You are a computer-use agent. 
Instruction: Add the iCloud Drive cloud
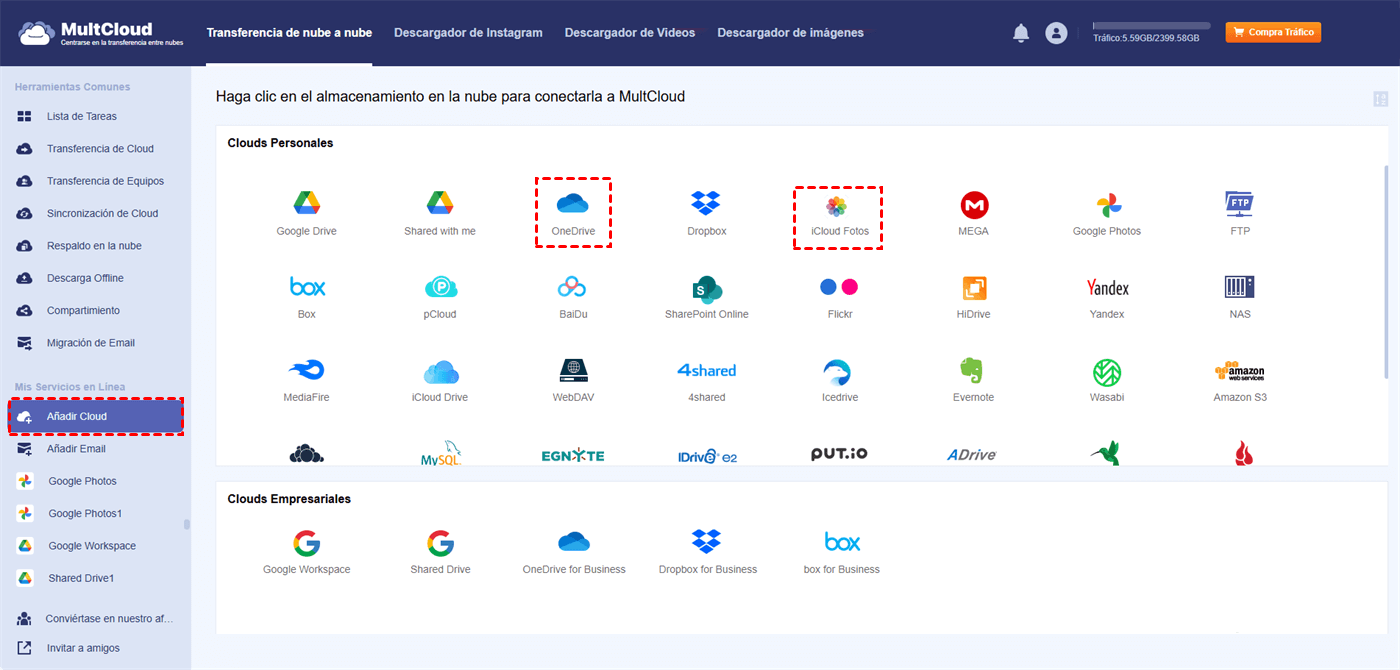click(440, 372)
